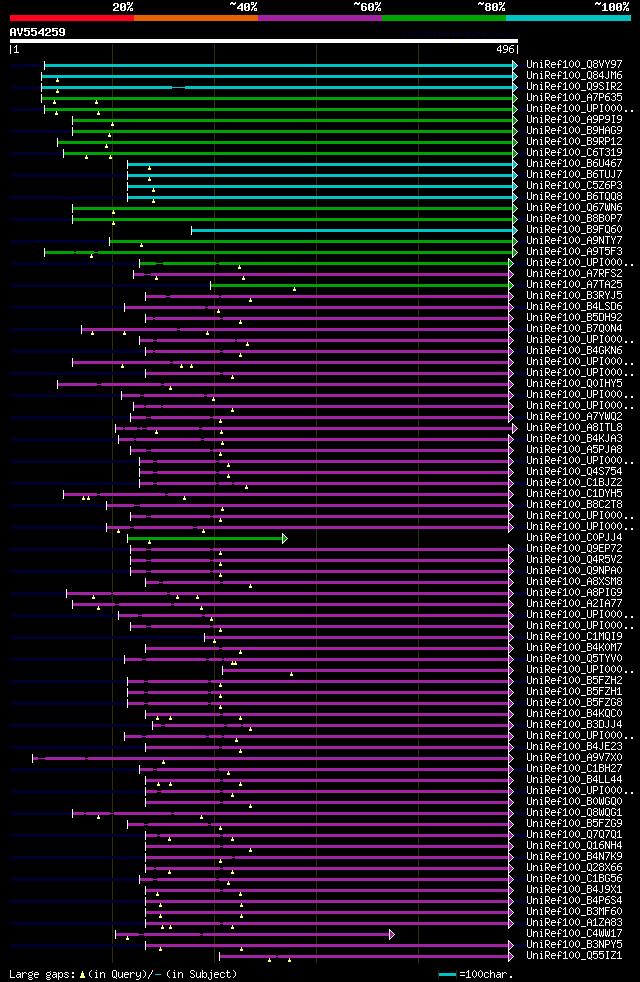The height and width of the screenshot is (982, 640).
Task: Select the UniRef100_A8ITL8 label
Action: point(574,428)
